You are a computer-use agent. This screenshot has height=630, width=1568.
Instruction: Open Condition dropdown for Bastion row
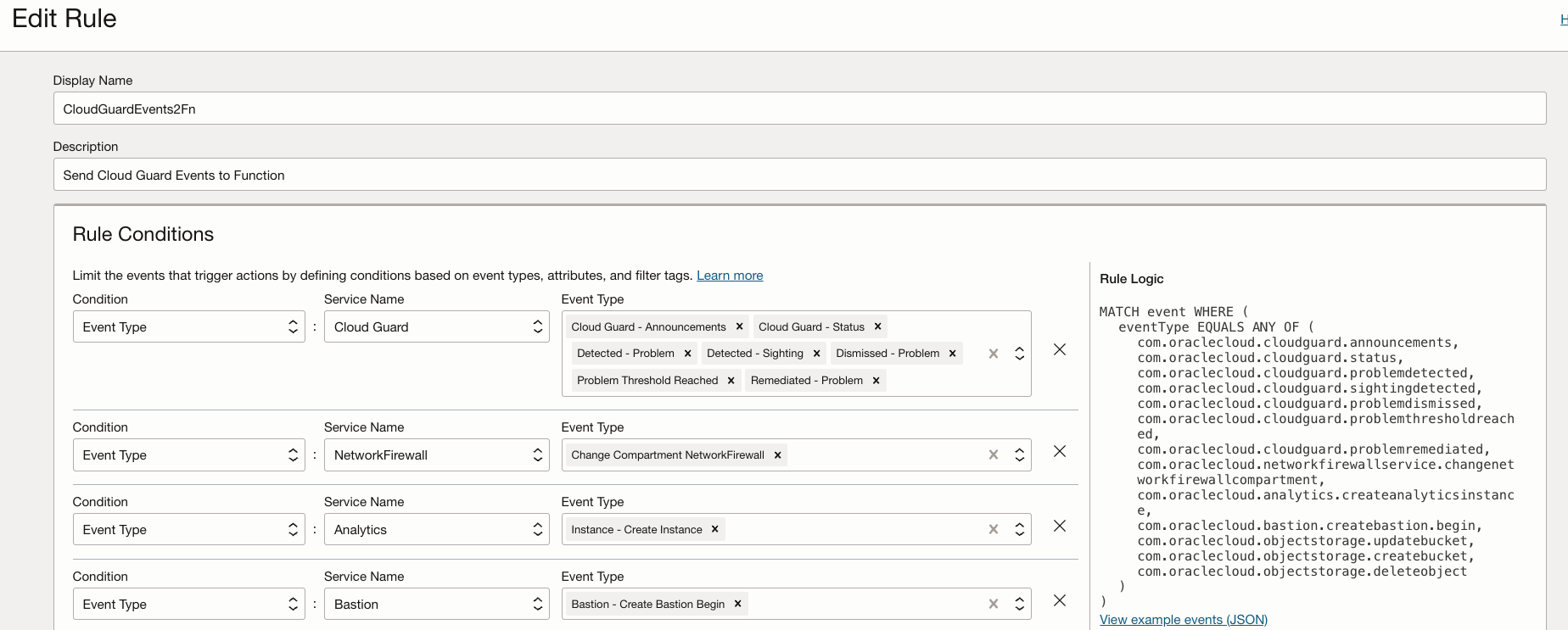pyautogui.click(x=189, y=605)
